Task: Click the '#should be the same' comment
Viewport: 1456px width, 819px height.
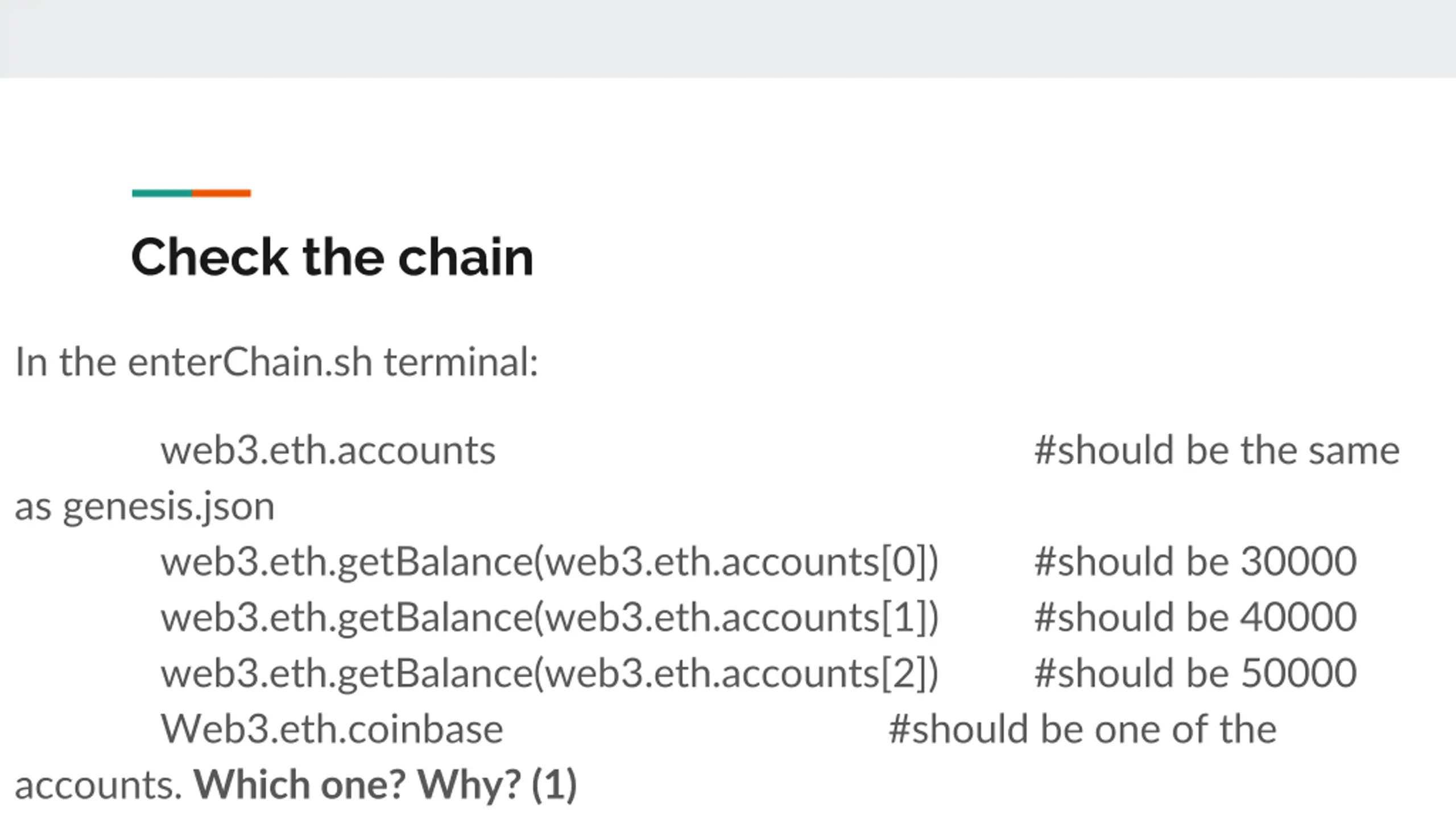Action: coord(1217,450)
